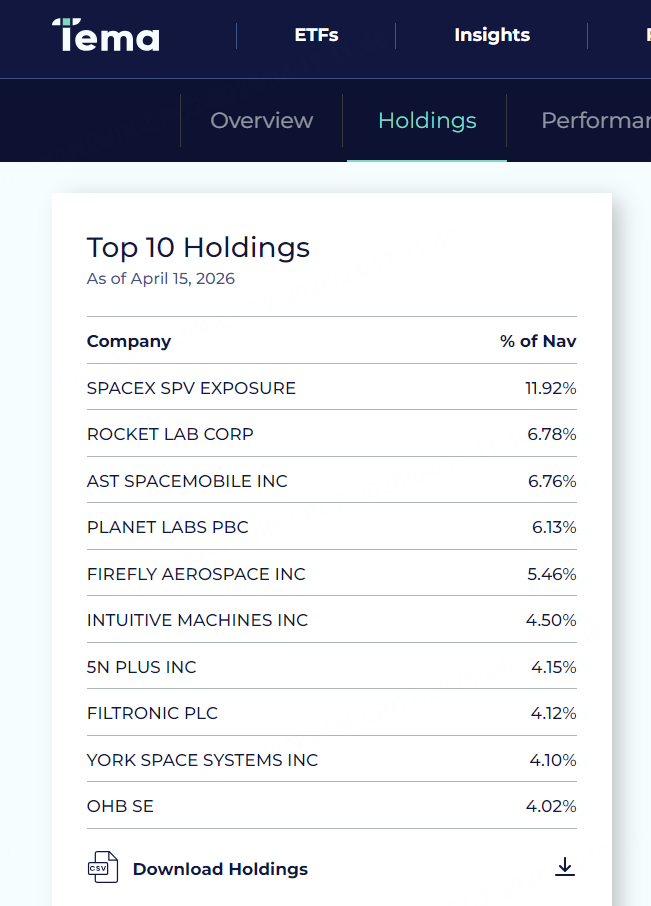Choose the FIREFLY AEROSPACE INC holding
The width and height of the screenshot is (651, 906).
[196, 574]
